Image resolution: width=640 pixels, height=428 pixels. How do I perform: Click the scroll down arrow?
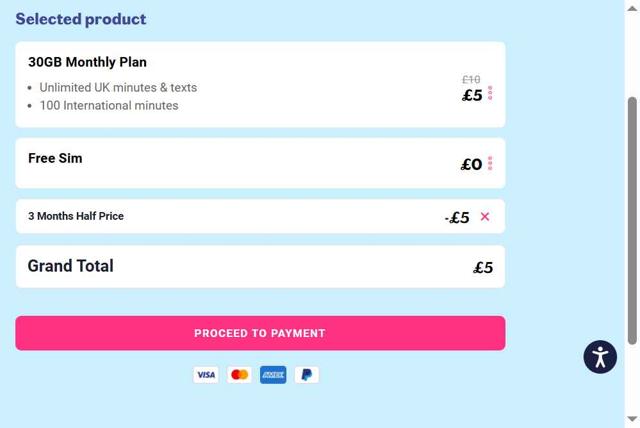[x=632, y=419]
